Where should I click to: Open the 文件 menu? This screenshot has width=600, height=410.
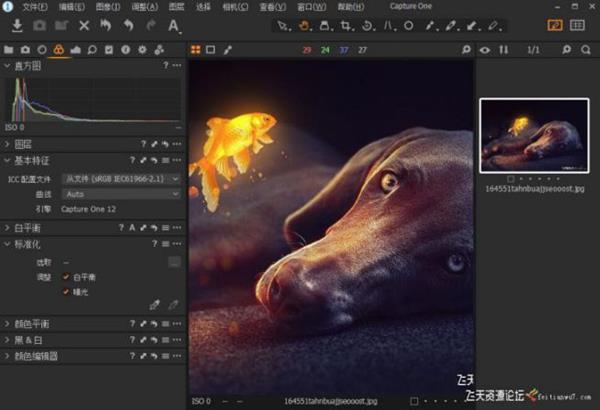click(33, 7)
